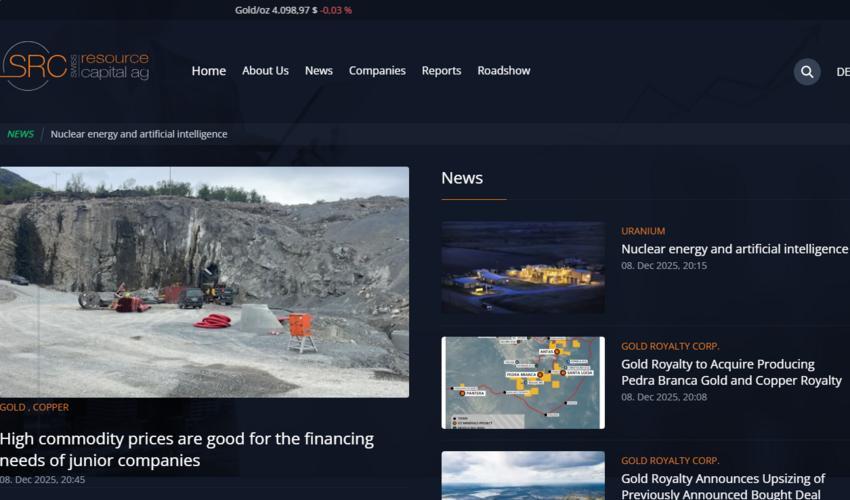Open ticker headline Nuclear energy and artificial intelligence
Image resolution: width=850 pixels, height=500 pixels.
(139, 134)
